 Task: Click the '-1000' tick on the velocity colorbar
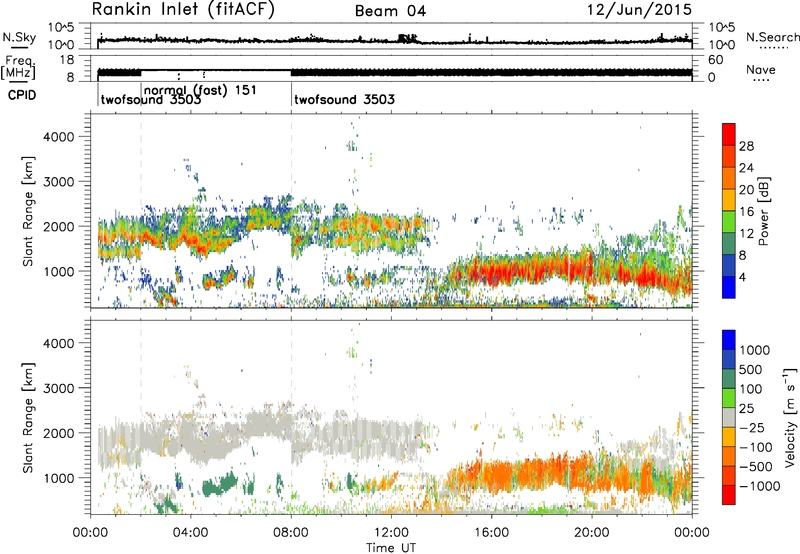(x=759, y=486)
